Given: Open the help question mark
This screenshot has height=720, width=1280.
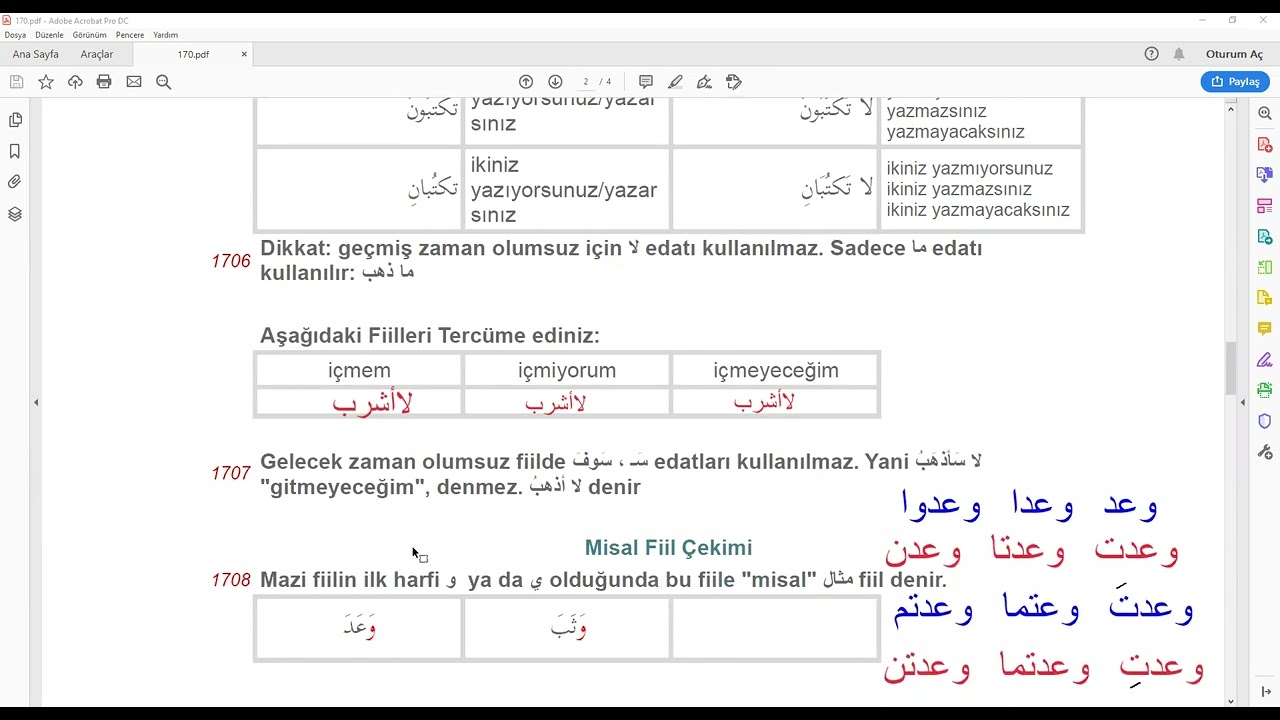Looking at the screenshot, I should pyautogui.click(x=1151, y=54).
